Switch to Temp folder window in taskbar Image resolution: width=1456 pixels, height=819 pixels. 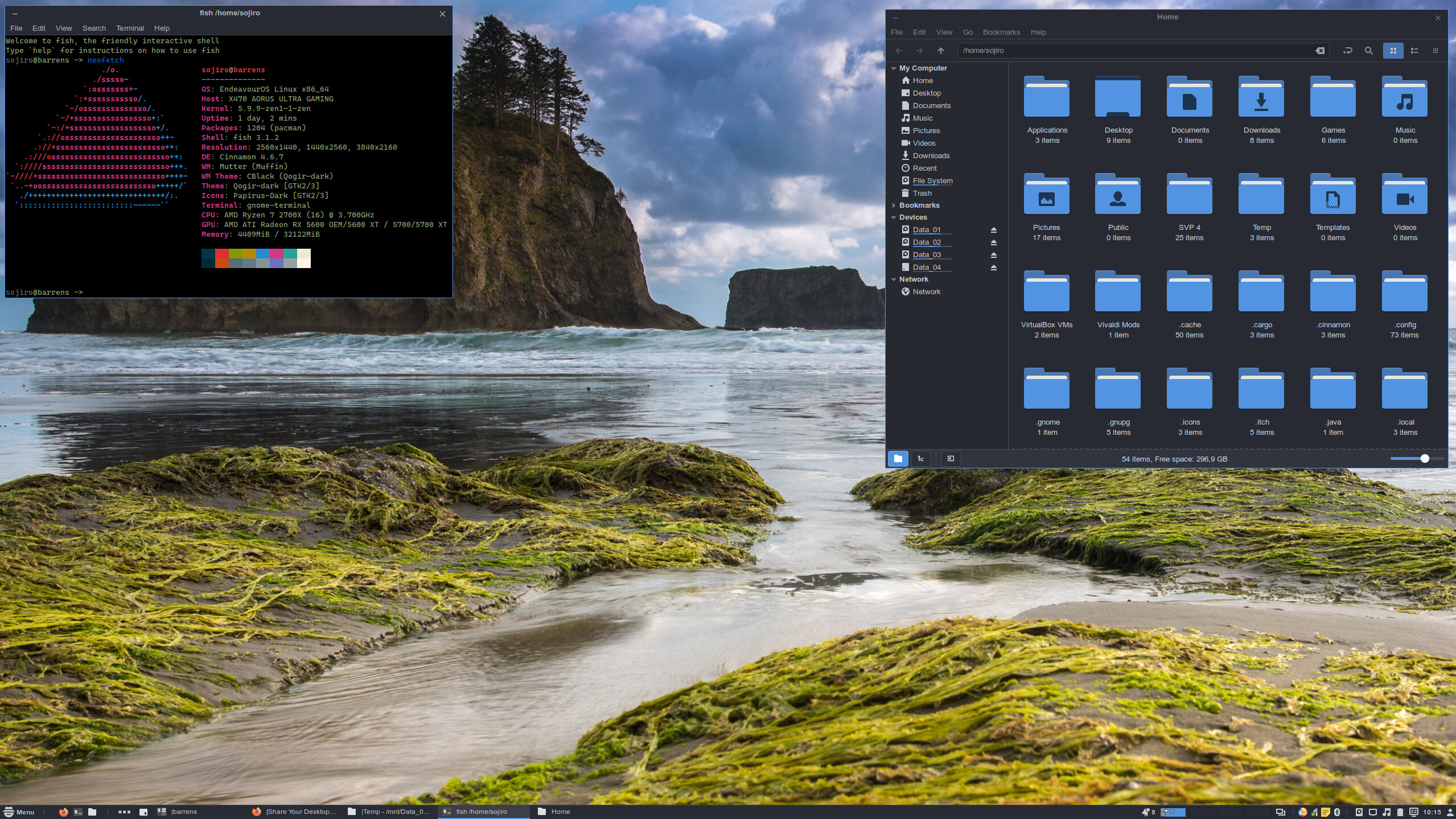(390, 812)
